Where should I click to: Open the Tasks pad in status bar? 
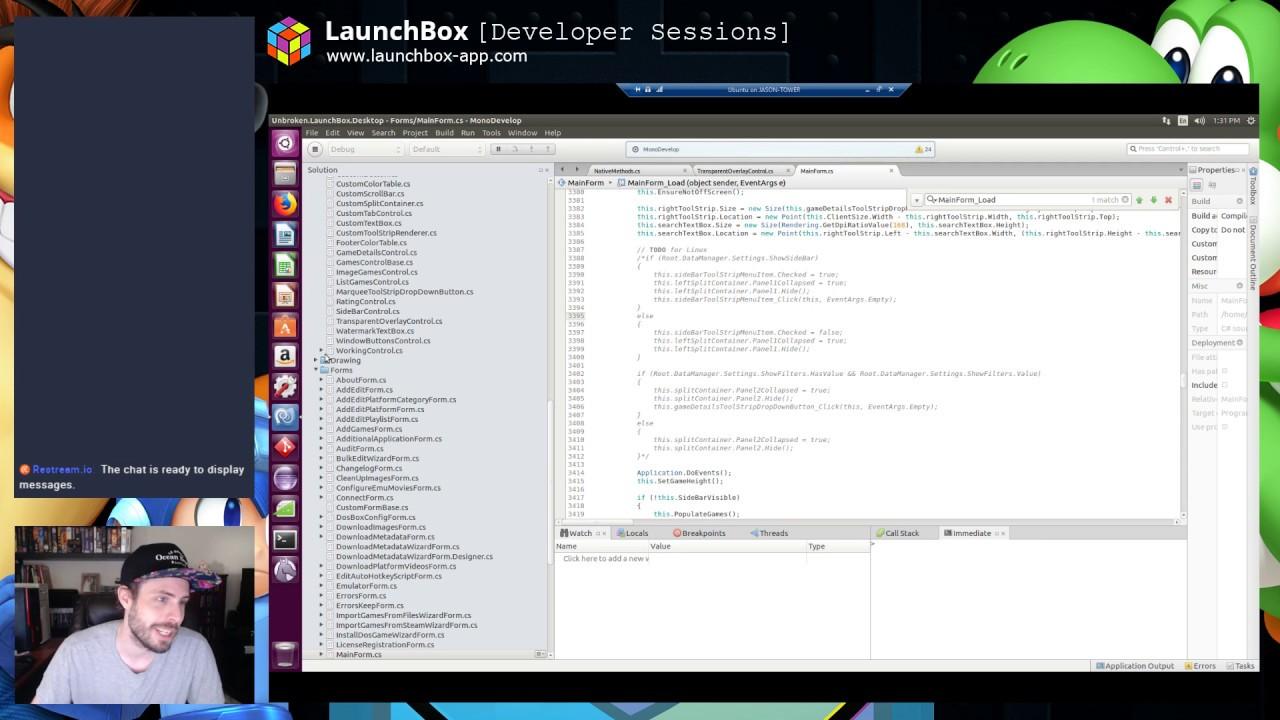[x=1240, y=666]
